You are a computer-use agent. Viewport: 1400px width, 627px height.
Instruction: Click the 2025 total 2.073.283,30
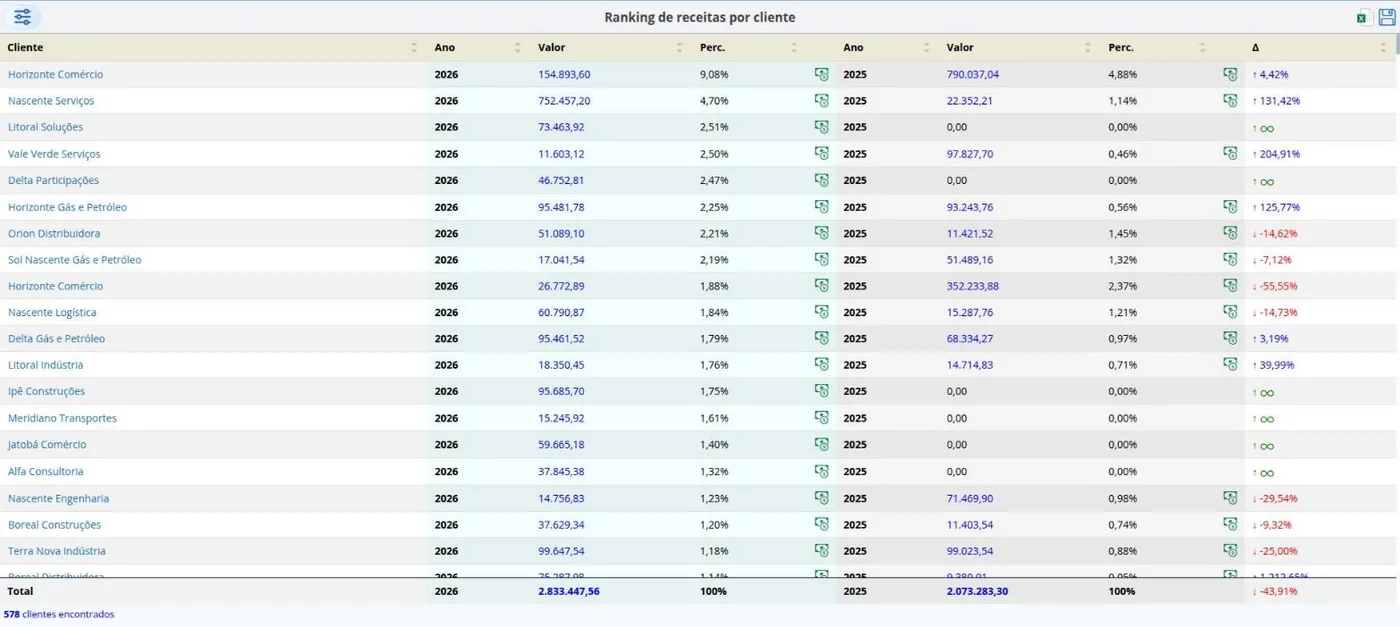(x=978, y=591)
